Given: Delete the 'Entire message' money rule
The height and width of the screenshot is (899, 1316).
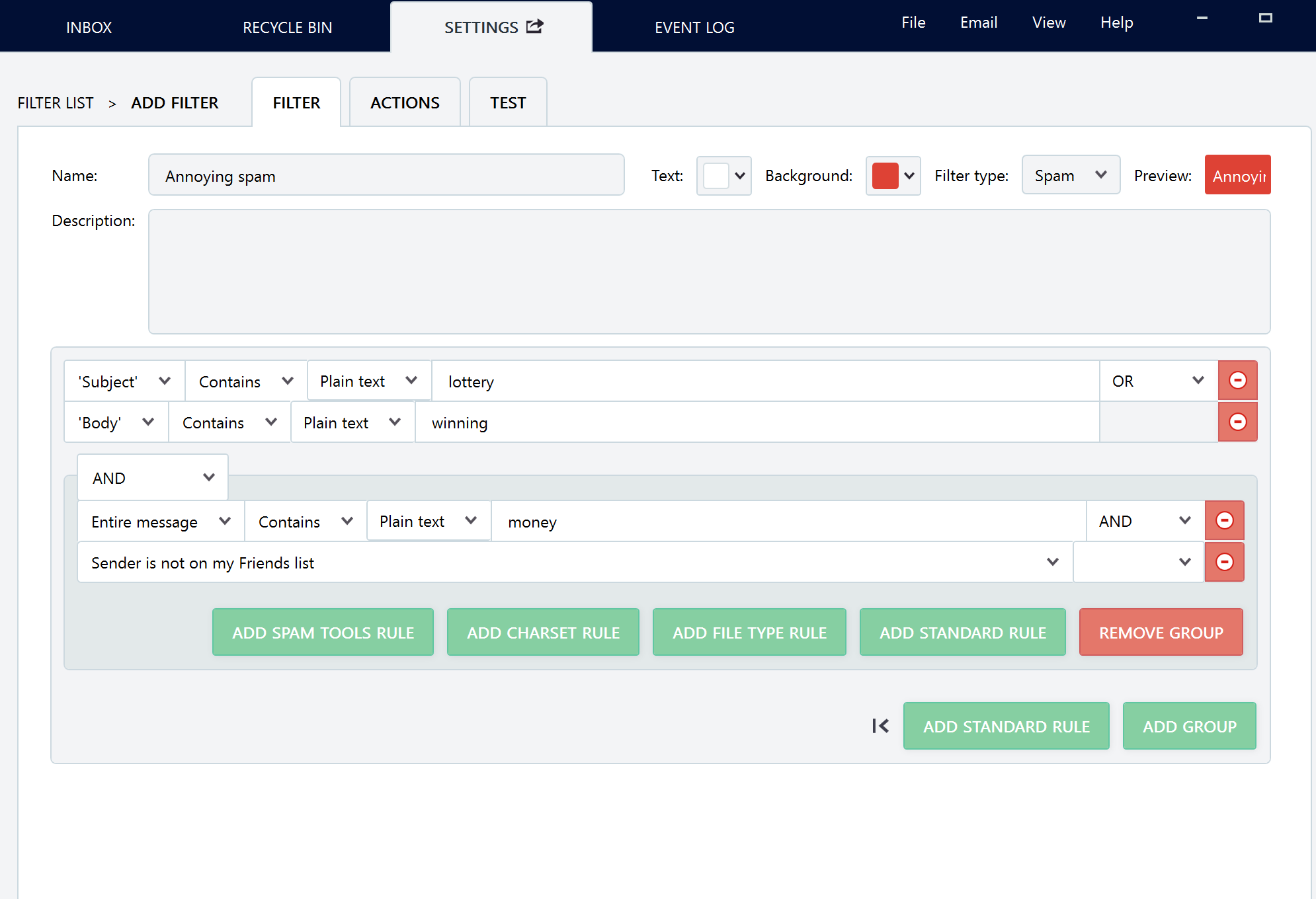Looking at the screenshot, I should (x=1224, y=521).
